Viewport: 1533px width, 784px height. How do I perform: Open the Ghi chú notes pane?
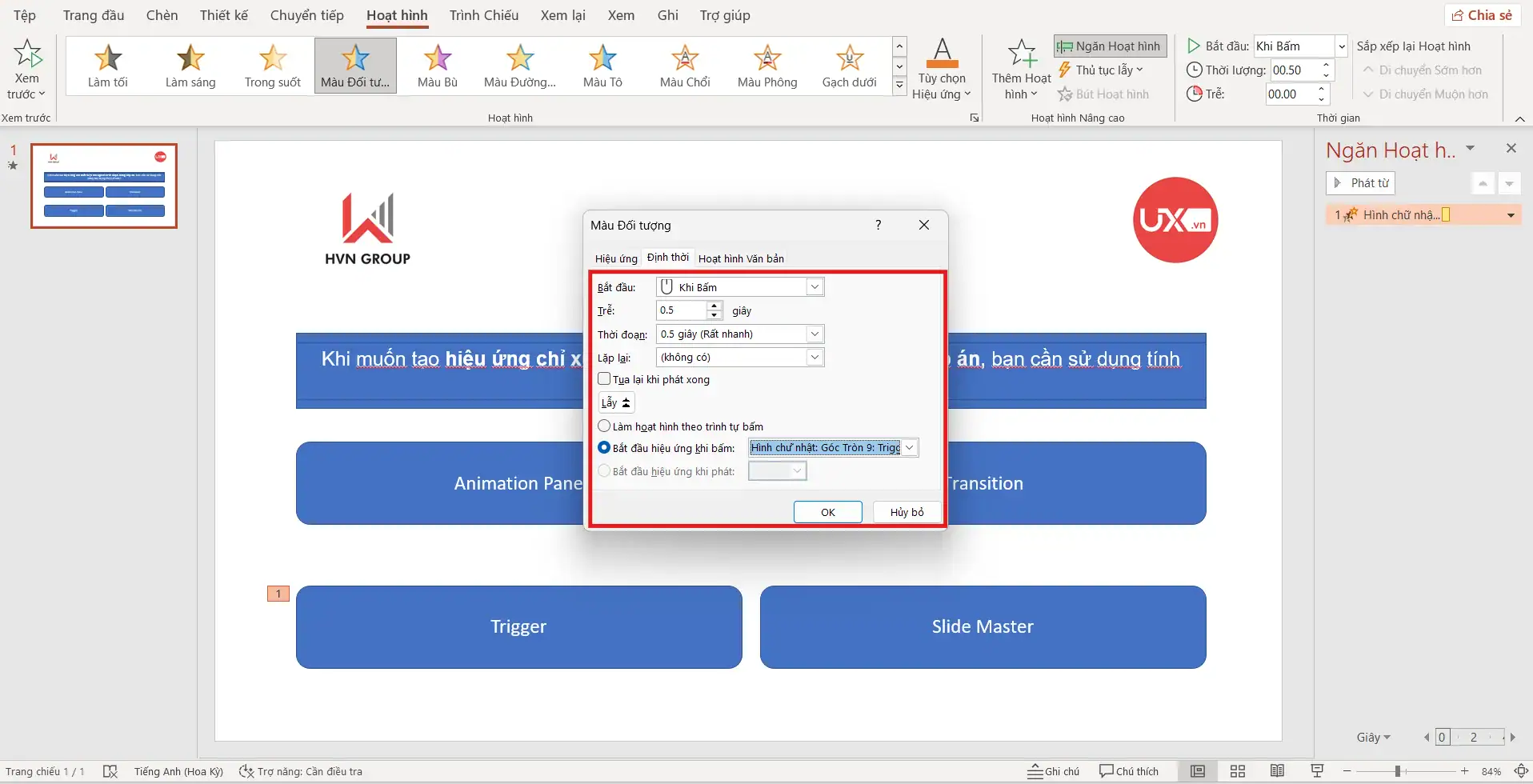point(1054,771)
